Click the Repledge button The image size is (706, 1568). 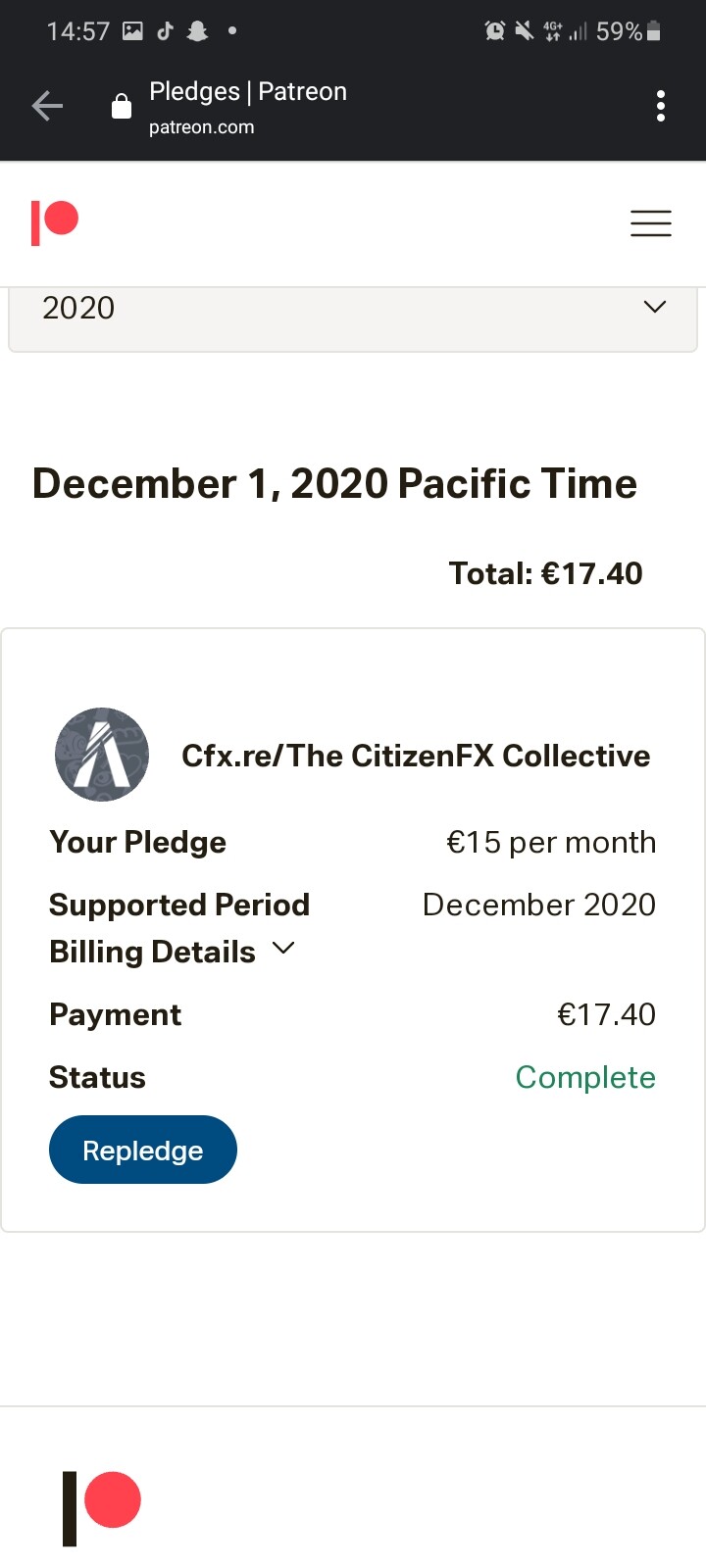point(143,1150)
